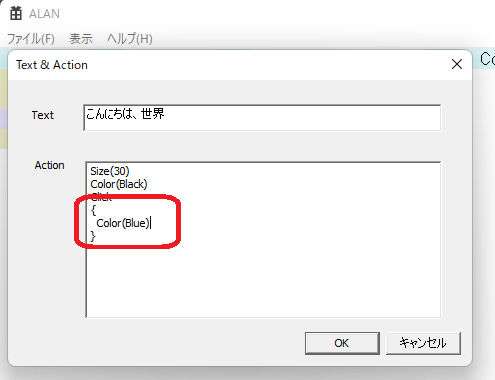This screenshot has height=380, width=495.
Task: Place cursor on the Color(Blue) line
Action: (x=123, y=223)
